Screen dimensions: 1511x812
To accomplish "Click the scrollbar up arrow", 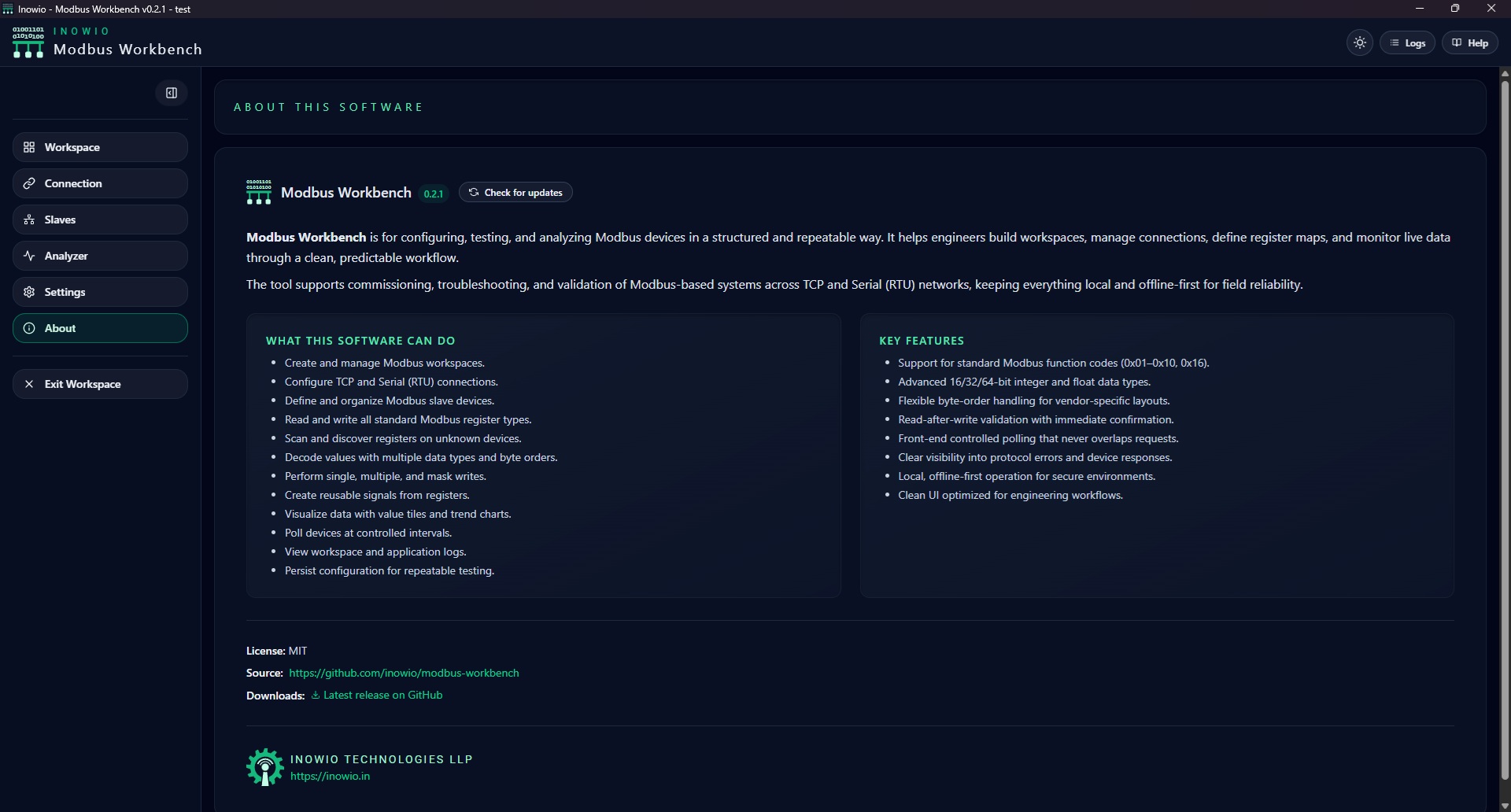I will click(x=1505, y=73).
